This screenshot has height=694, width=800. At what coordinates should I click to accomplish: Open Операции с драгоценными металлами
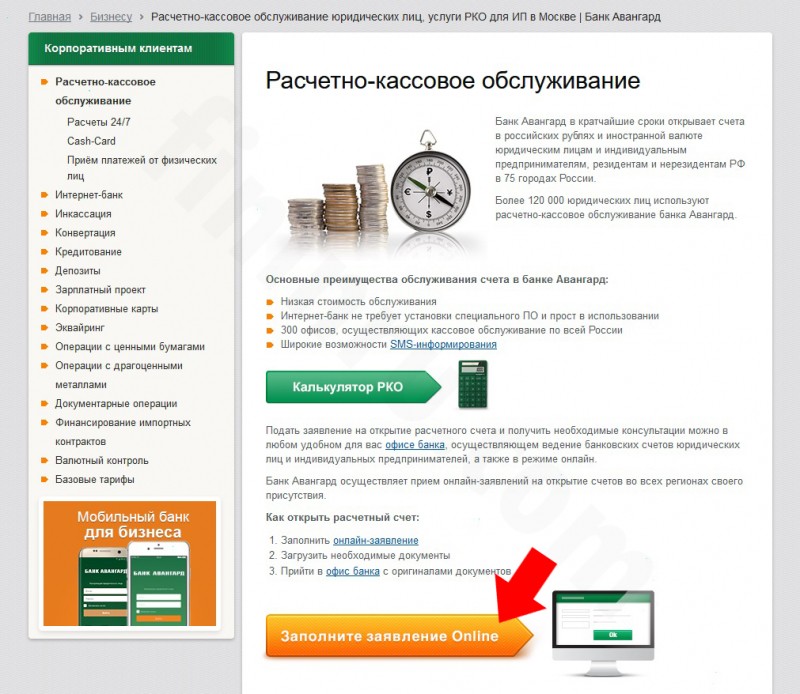pyautogui.click(x=119, y=375)
